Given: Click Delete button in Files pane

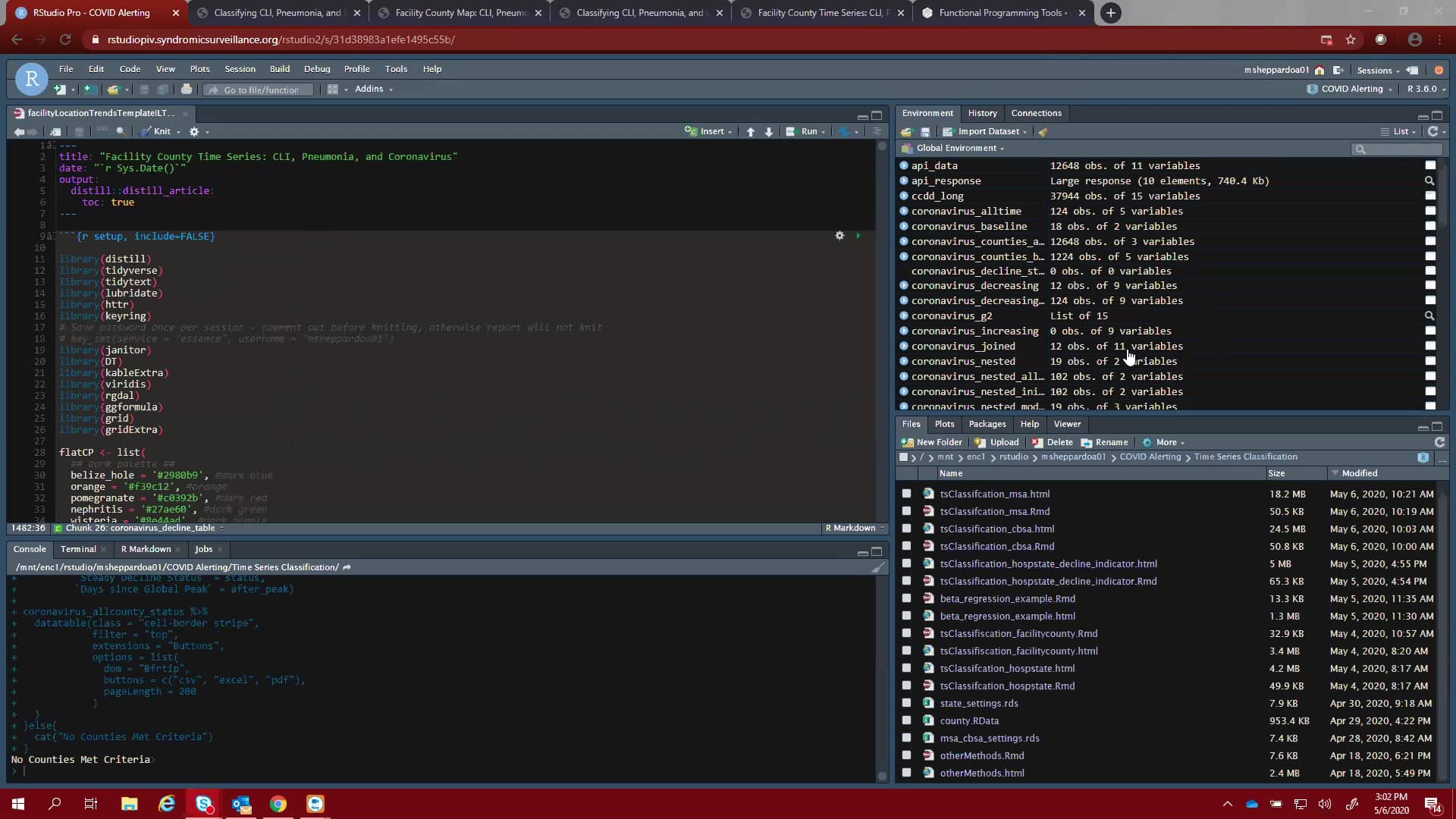Looking at the screenshot, I should point(1052,442).
